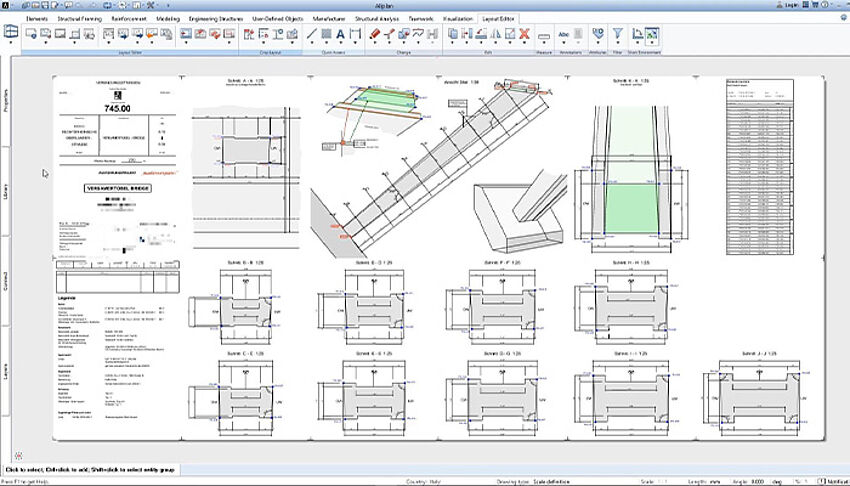
Task: Open the Measure tool
Action: click(x=545, y=34)
